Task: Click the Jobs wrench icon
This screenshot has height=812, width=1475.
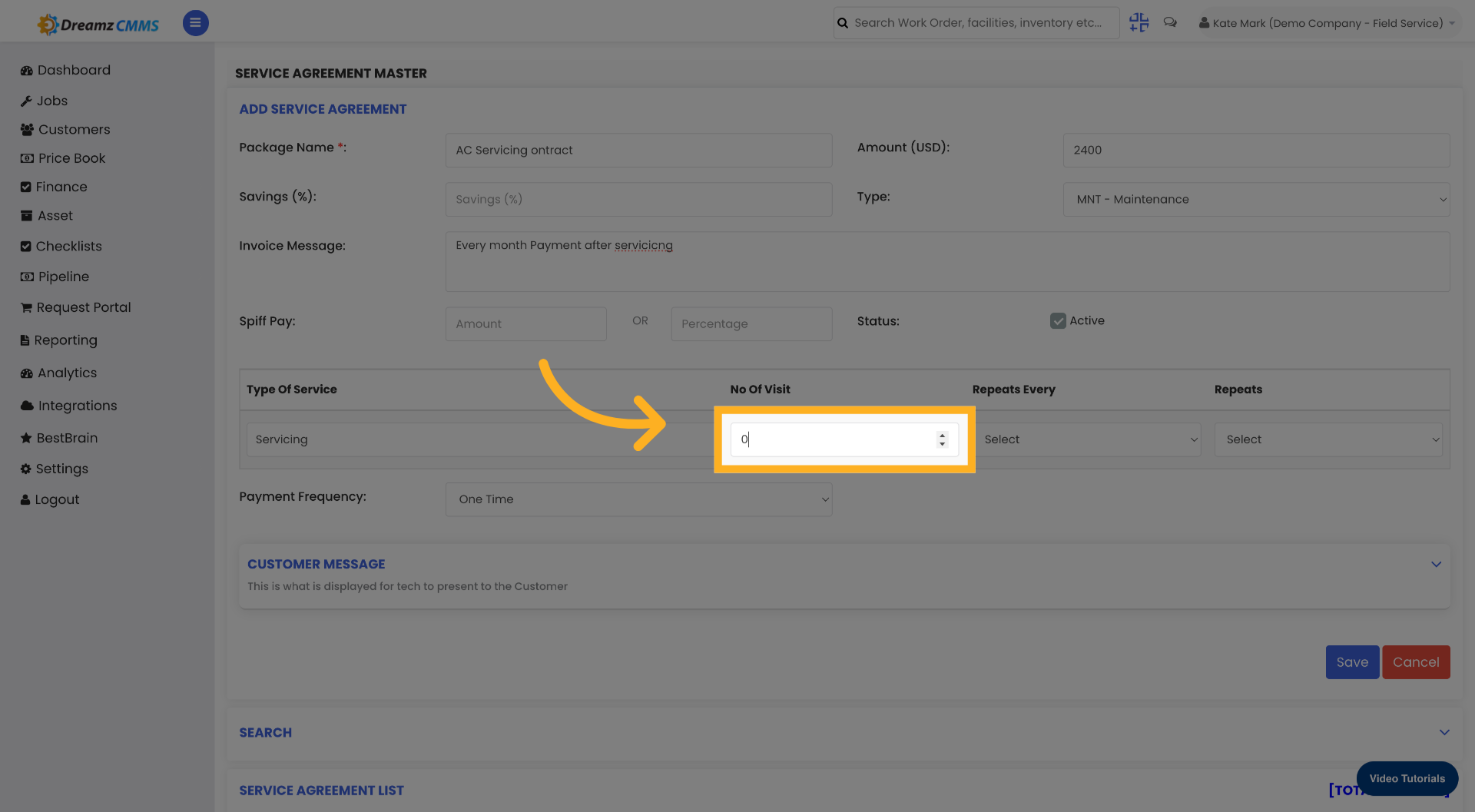Action: pyautogui.click(x=26, y=101)
